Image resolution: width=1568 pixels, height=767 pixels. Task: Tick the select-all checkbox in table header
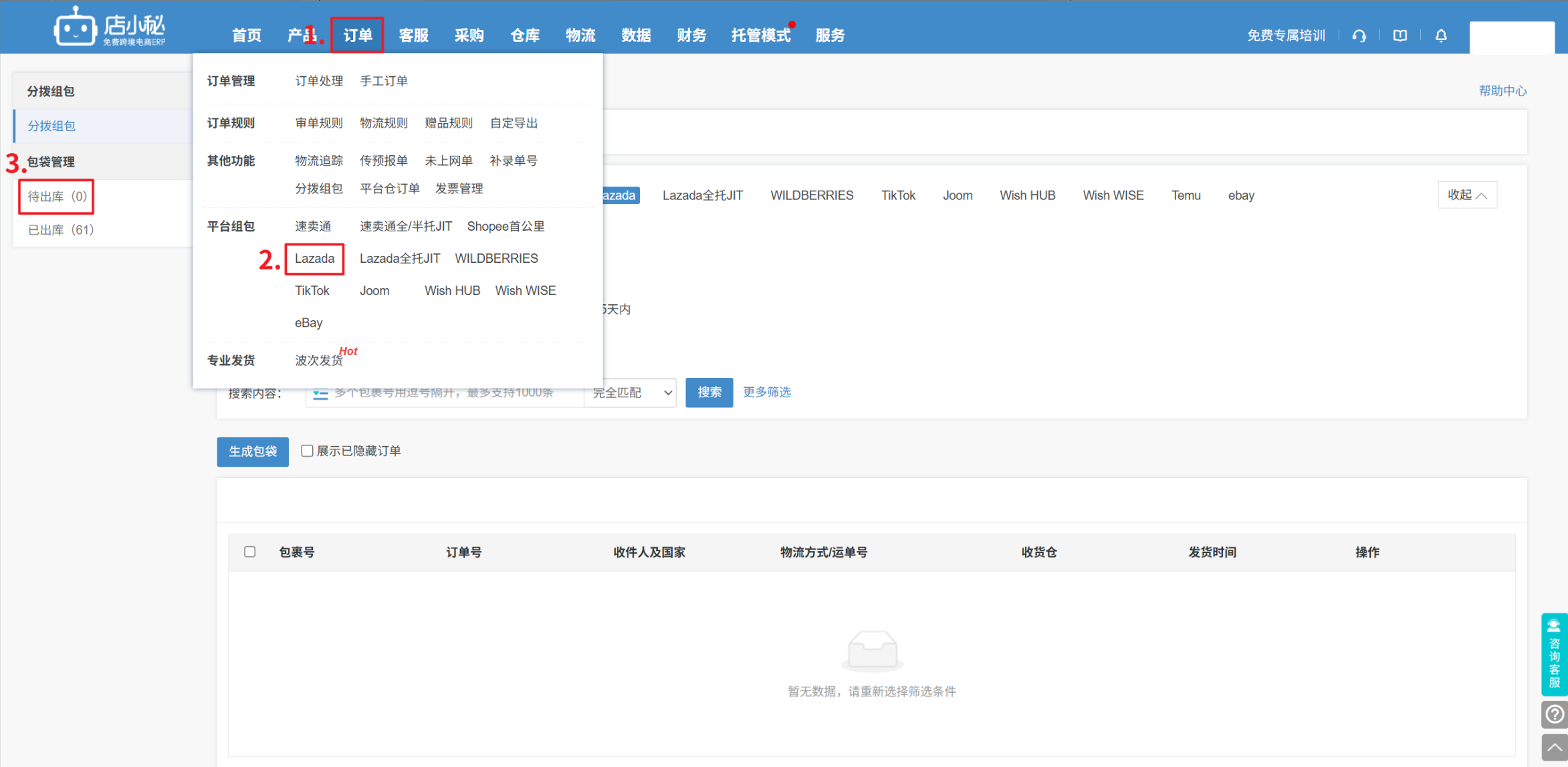(x=250, y=552)
